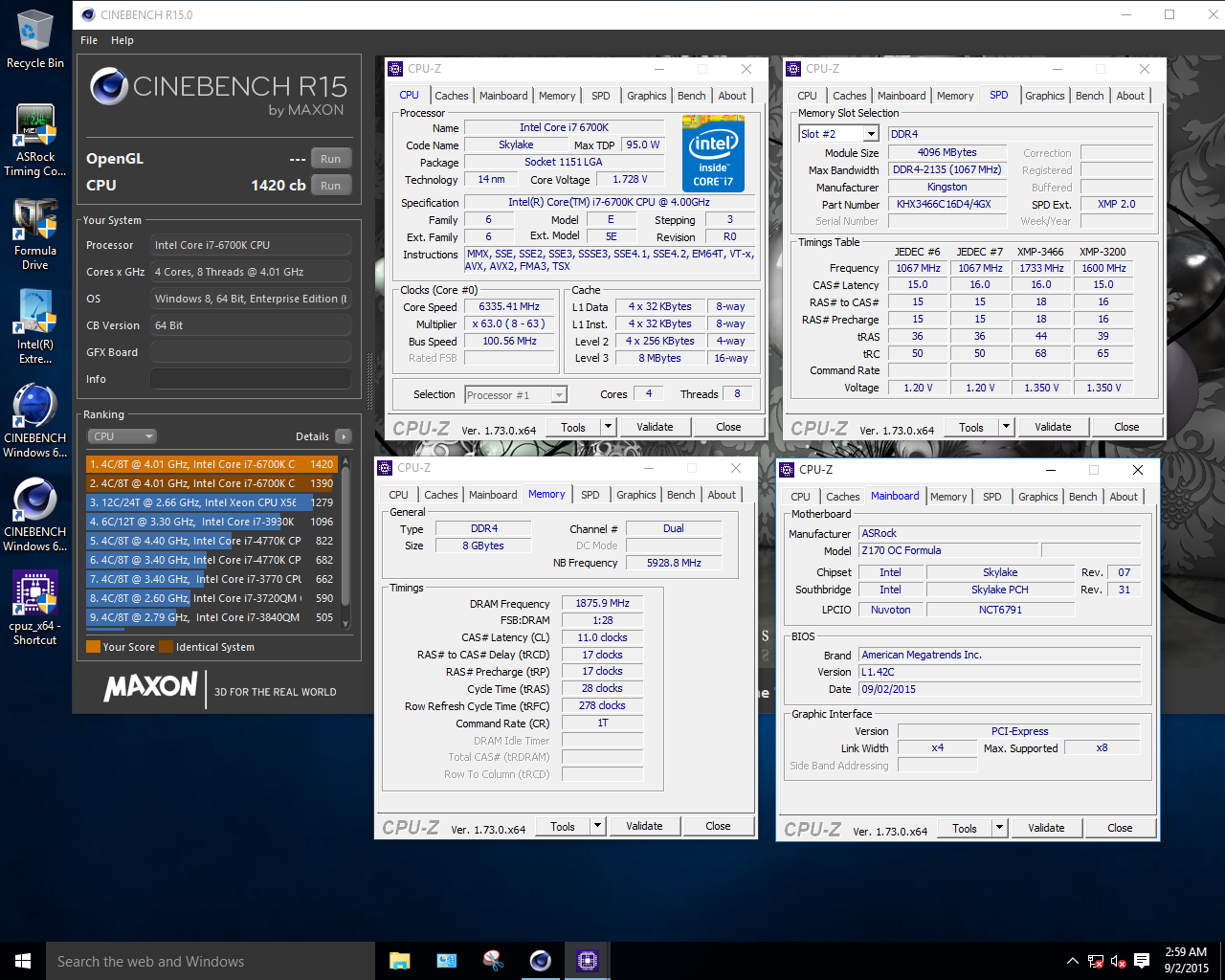Click the taskbar clock showing 2:59 AM
The width and height of the screenshot is (1225, 980).
pos(1187,960)
